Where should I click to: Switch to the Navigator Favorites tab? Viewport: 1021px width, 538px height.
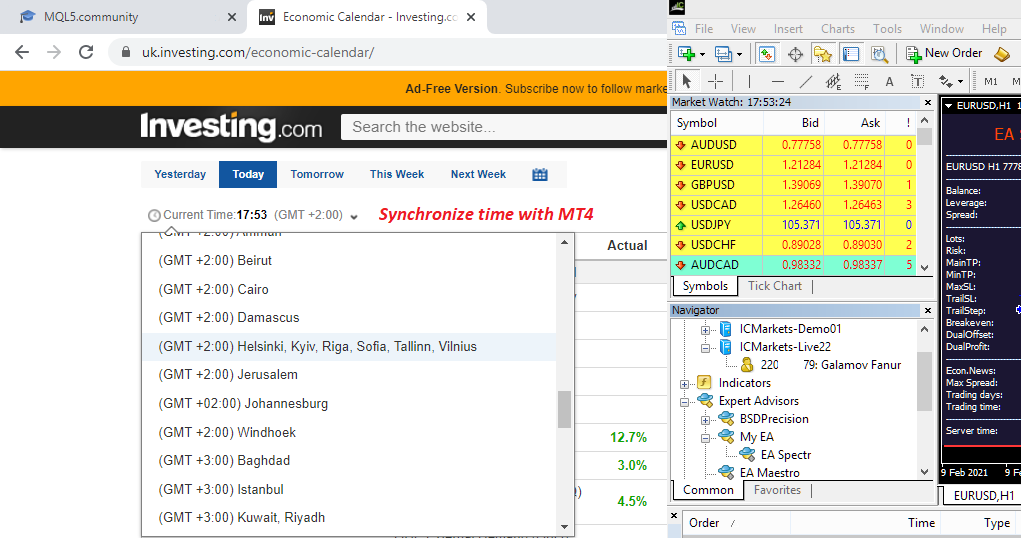[x=777, y=490]
